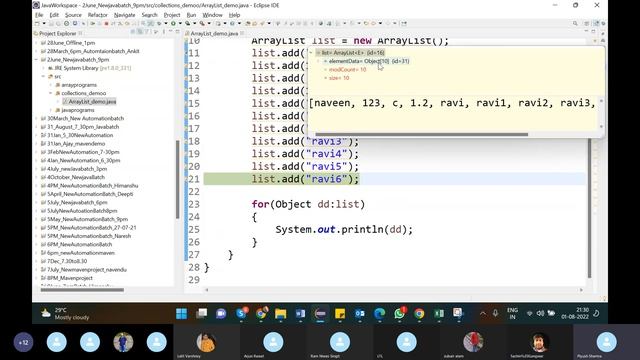Open Excel from the taskbar
This screenshot has height=360, width=640.
pos(439,313)
